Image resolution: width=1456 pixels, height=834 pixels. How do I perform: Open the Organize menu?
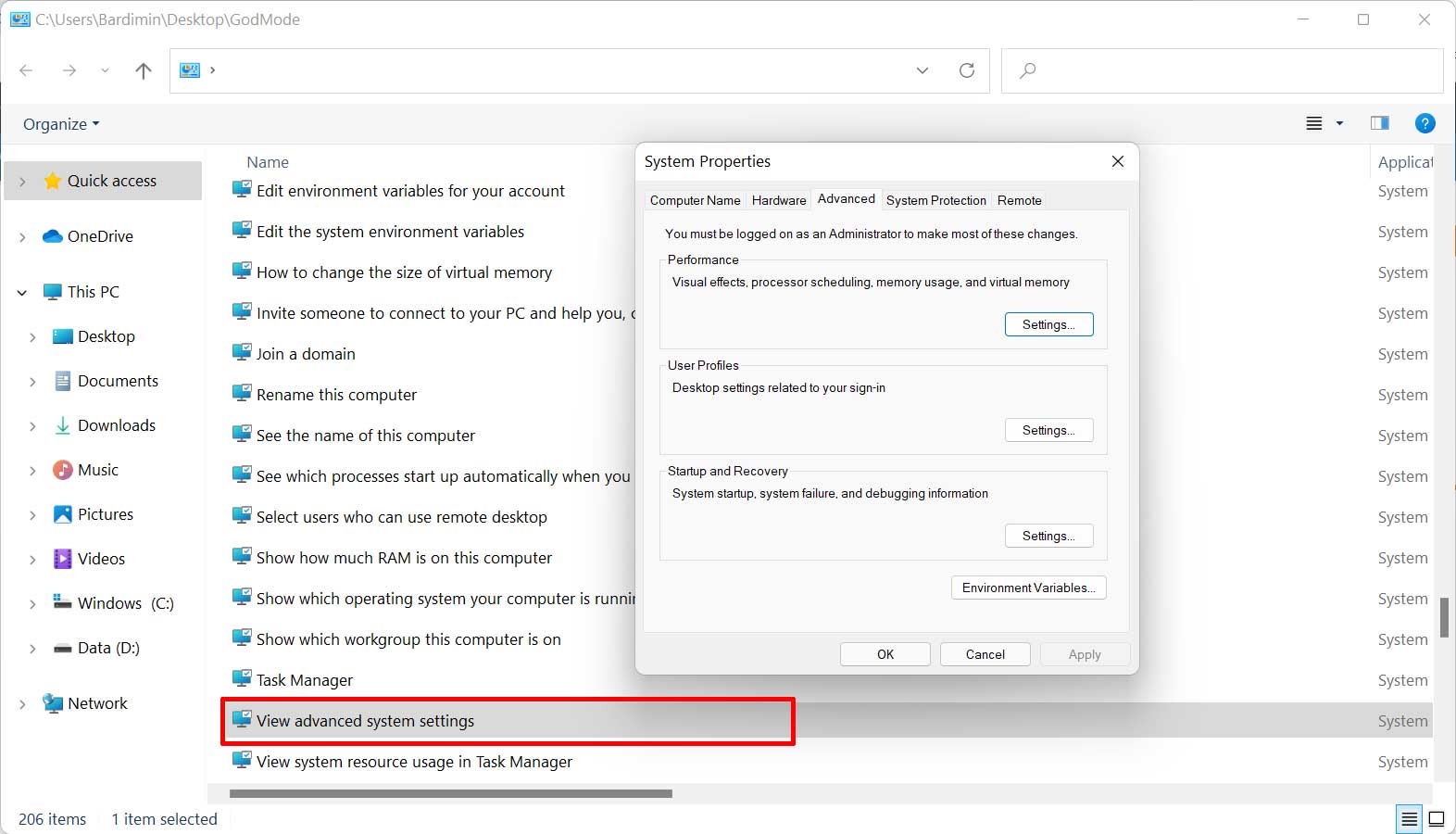[x=61, y=124]
